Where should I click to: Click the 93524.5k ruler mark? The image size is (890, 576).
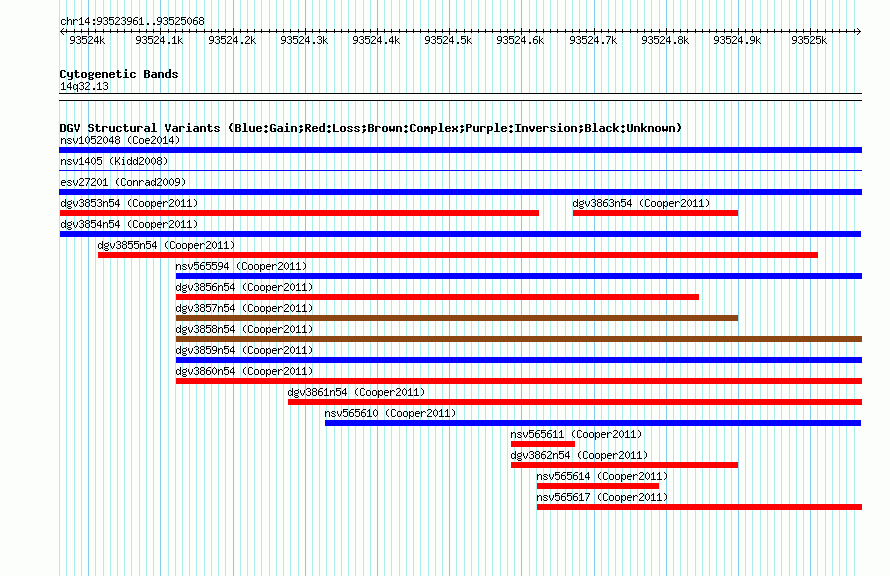tap(448, 40)
